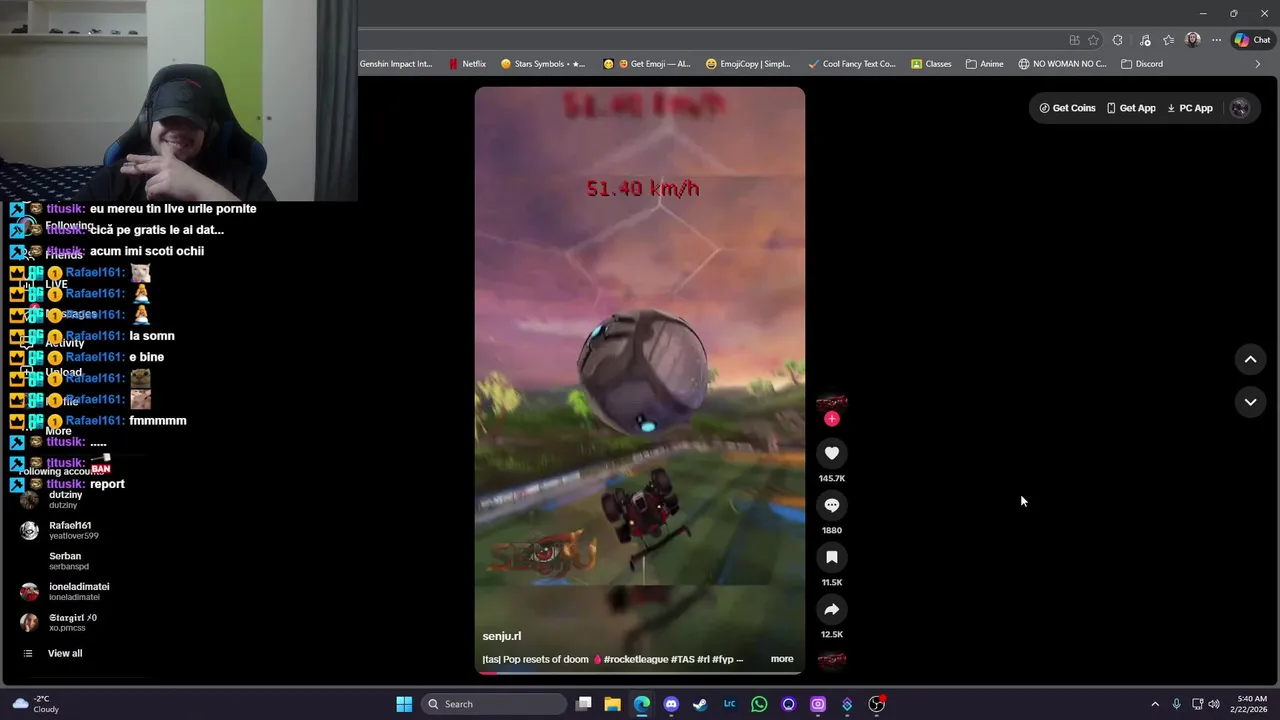Follow senju.rl via the red plus button

(x=831, y=419)
